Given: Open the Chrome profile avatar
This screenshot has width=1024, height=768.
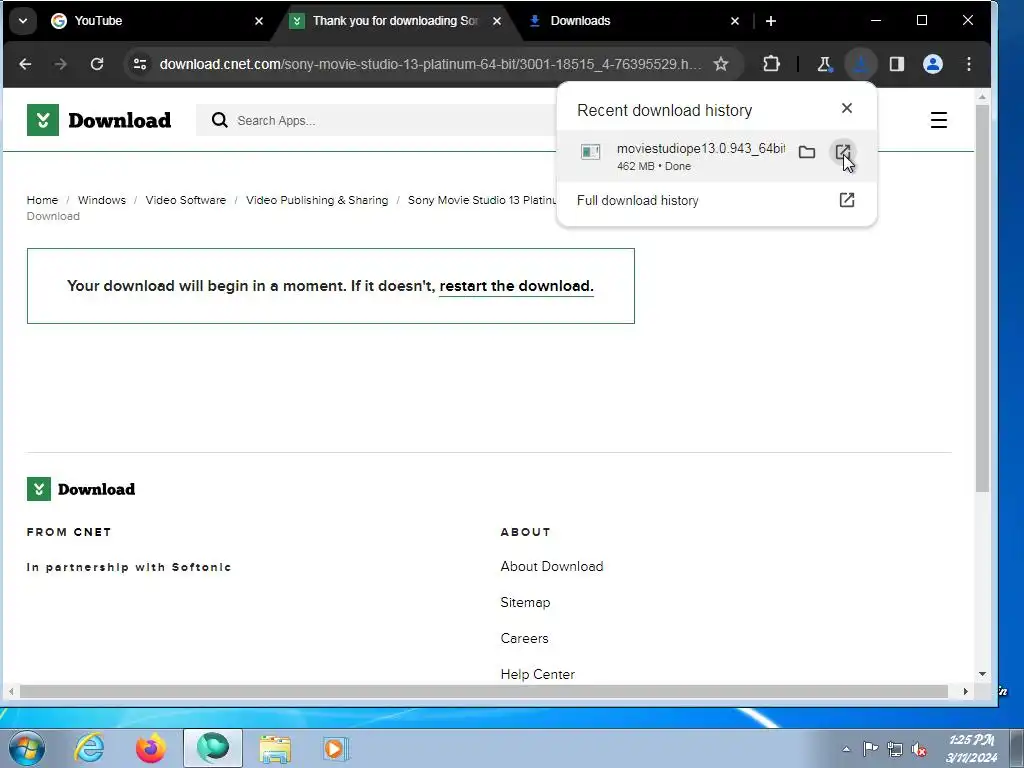Looking at the screenshot, I should 933,64.
